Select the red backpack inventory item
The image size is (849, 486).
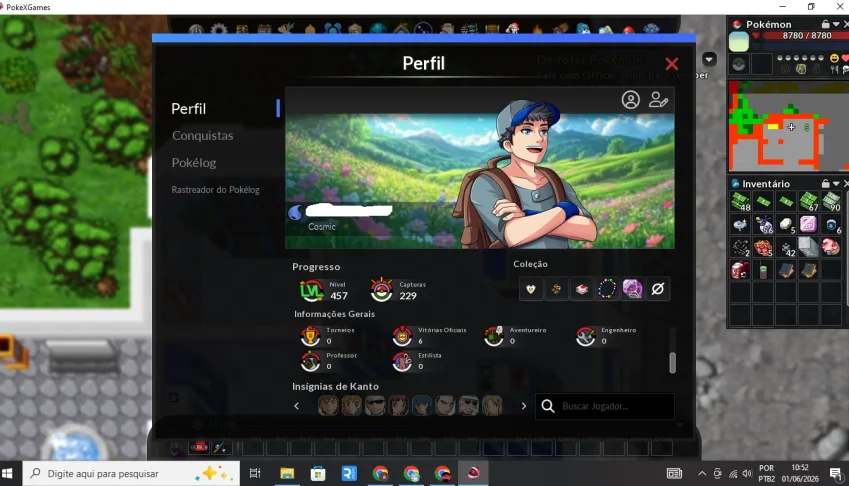pyautogui.click(x=740, y=270)
